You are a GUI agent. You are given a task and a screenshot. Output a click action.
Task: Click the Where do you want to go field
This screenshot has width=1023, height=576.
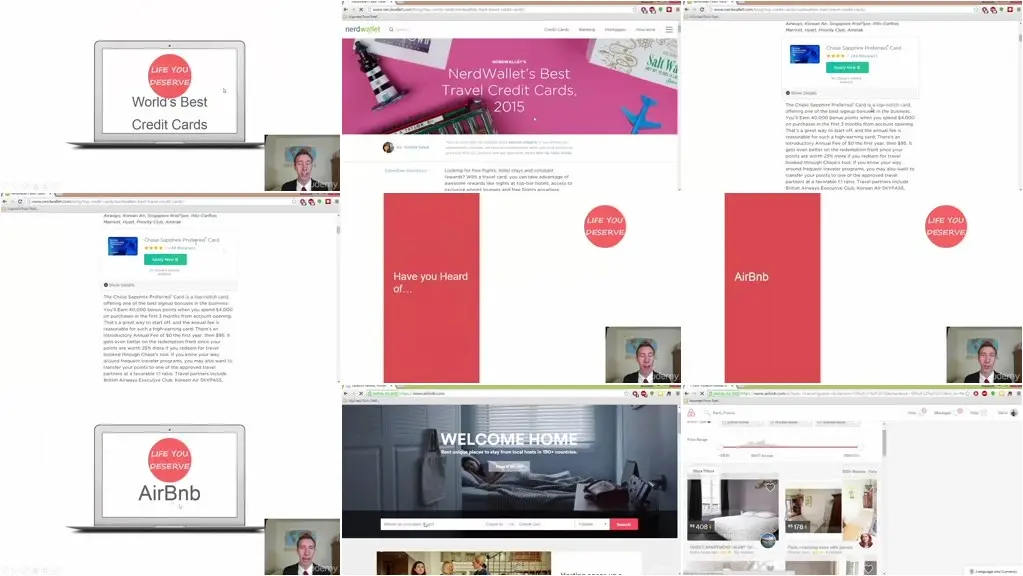[431, 524]
